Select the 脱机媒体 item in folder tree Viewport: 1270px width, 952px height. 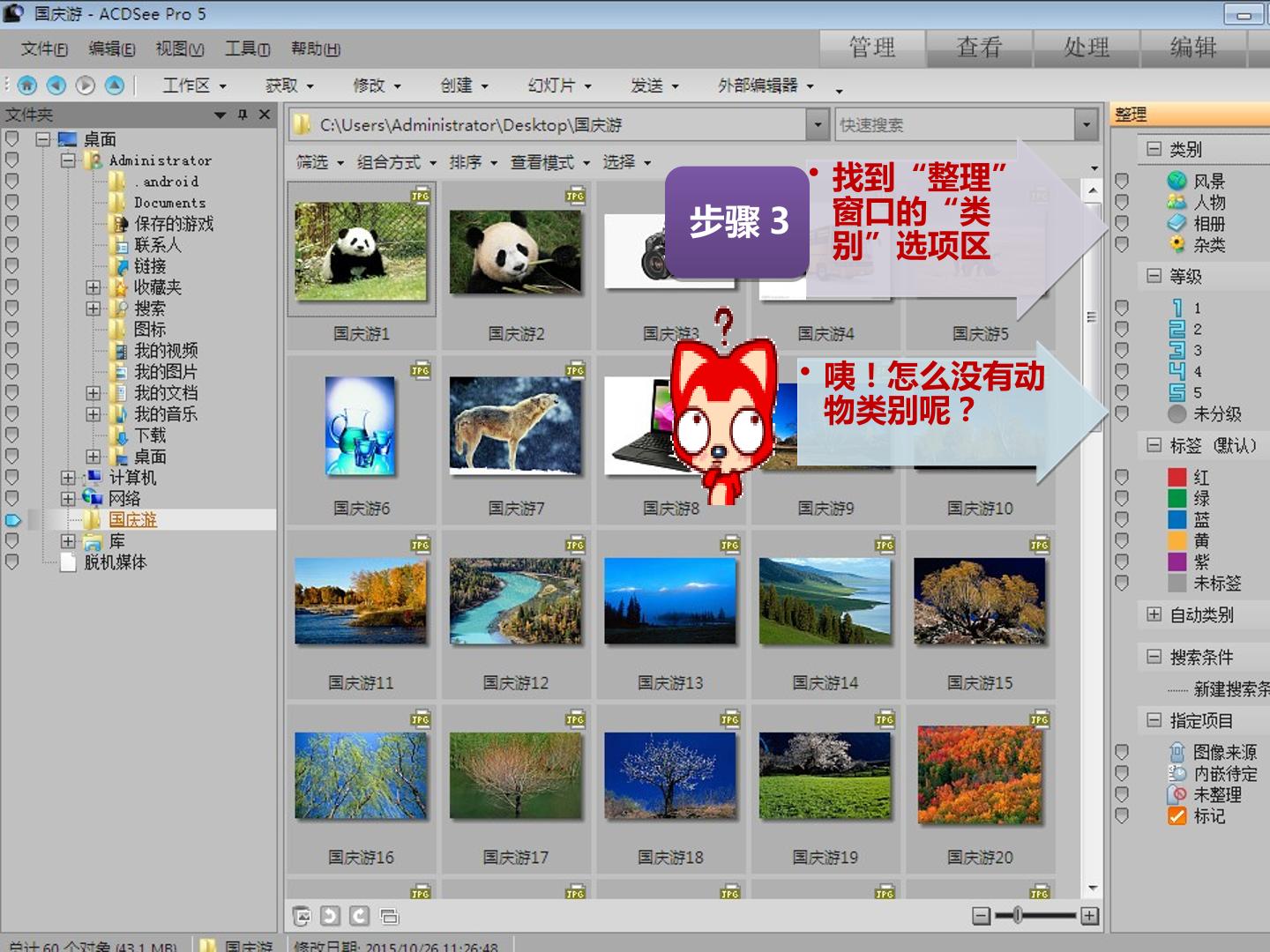click(115, 562)
